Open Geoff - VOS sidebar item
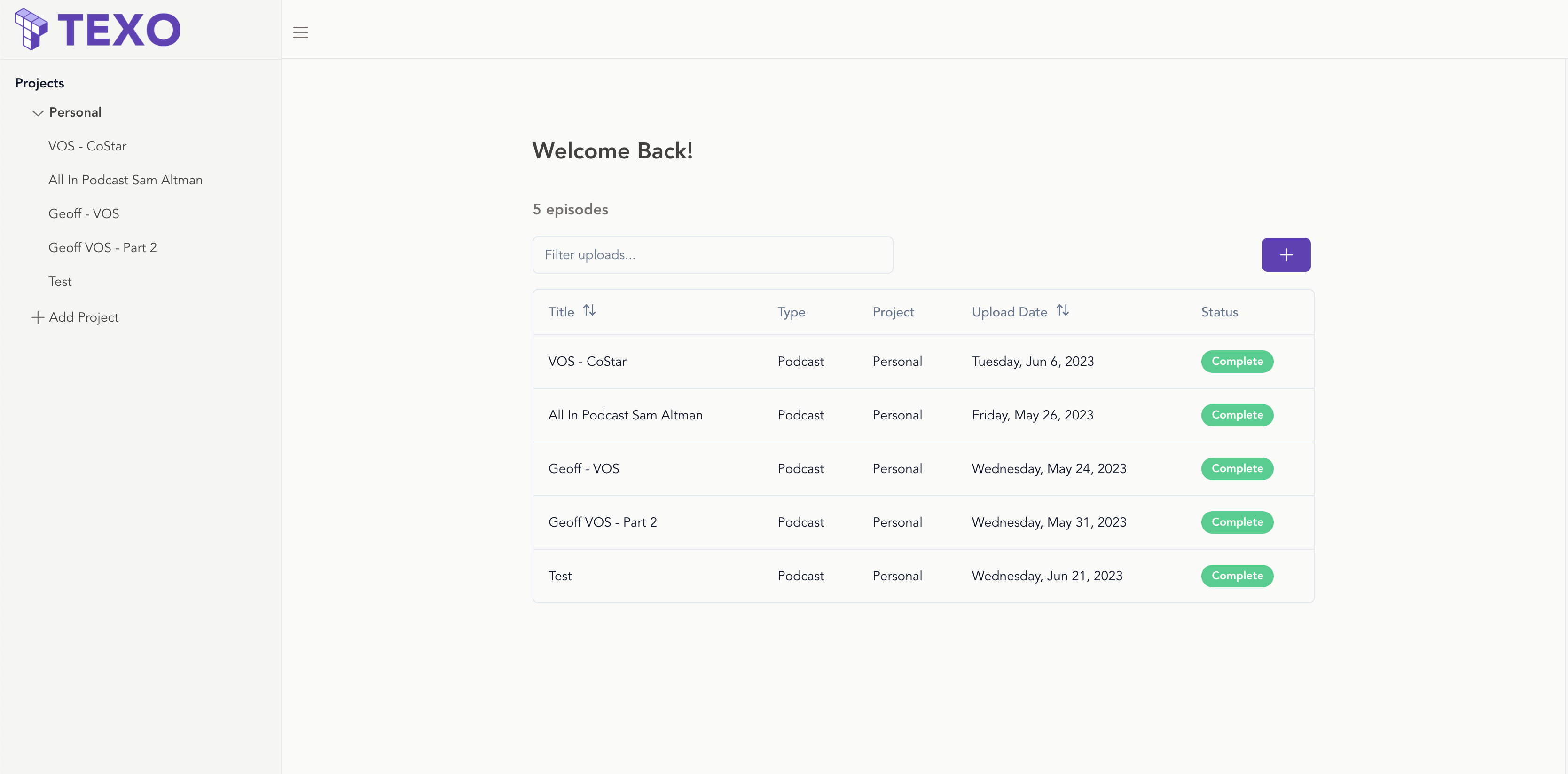This screenshot has width=1568, height=774. click(84, 214)
